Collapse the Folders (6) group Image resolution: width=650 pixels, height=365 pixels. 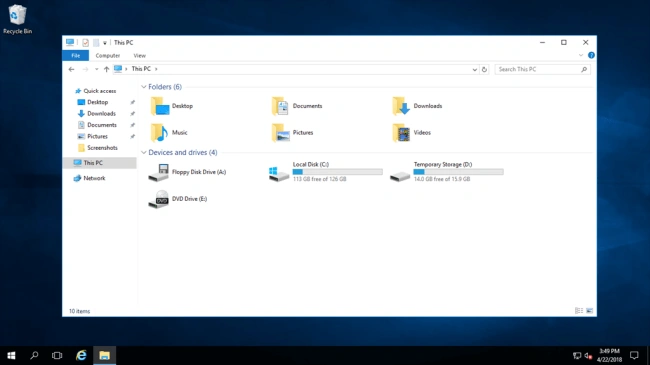(144, 87)
